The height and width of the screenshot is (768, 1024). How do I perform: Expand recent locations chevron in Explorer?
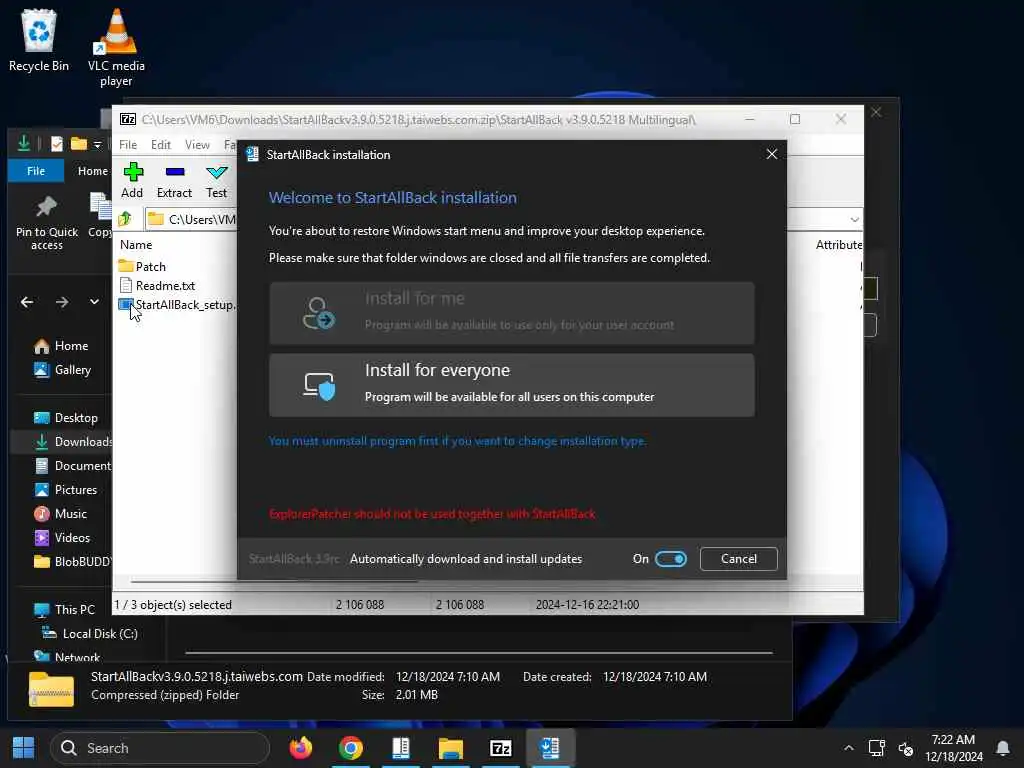[95, 302]
